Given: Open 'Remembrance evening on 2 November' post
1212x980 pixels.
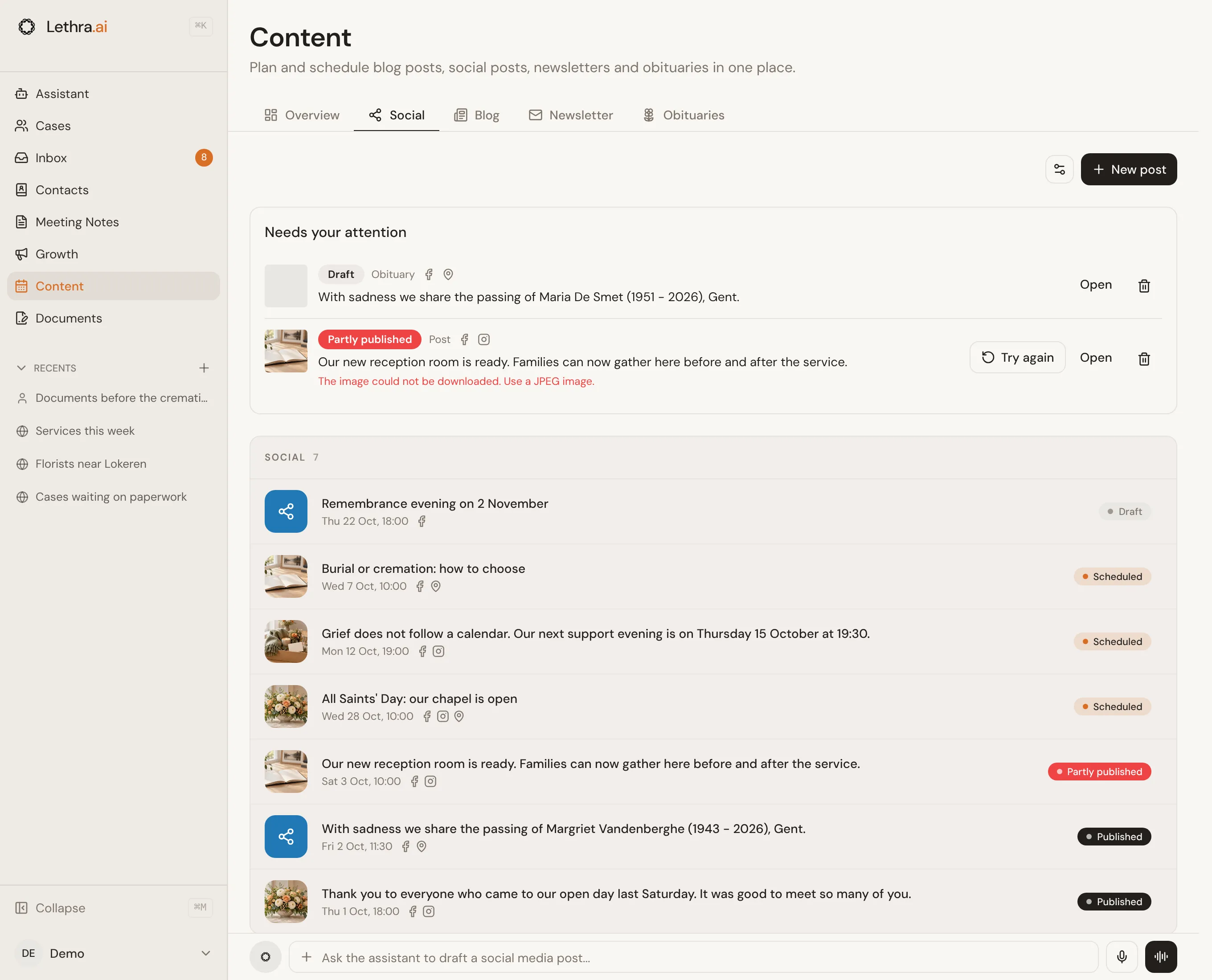Looking at the screenshot, I should pos(713,511).
